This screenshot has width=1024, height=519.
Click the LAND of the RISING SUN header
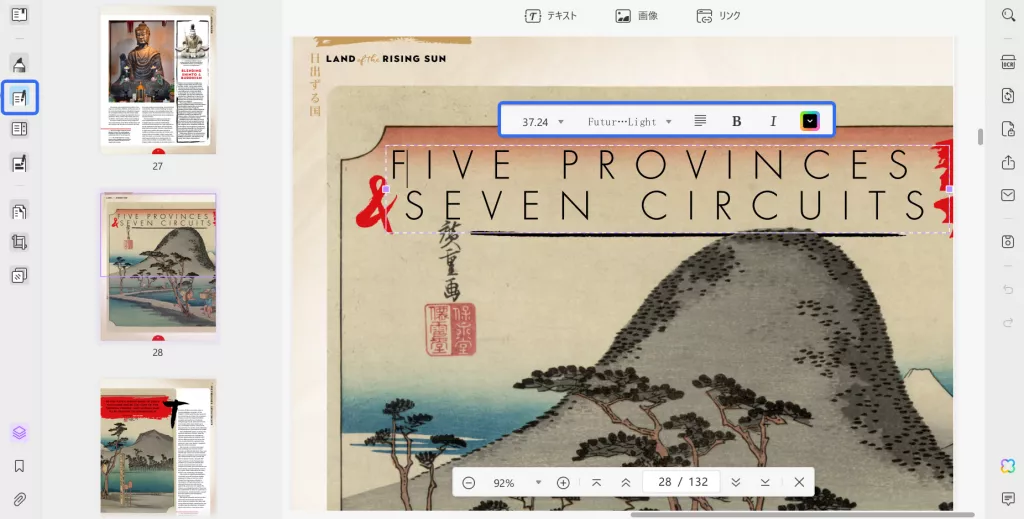click(x=386, y=59)
